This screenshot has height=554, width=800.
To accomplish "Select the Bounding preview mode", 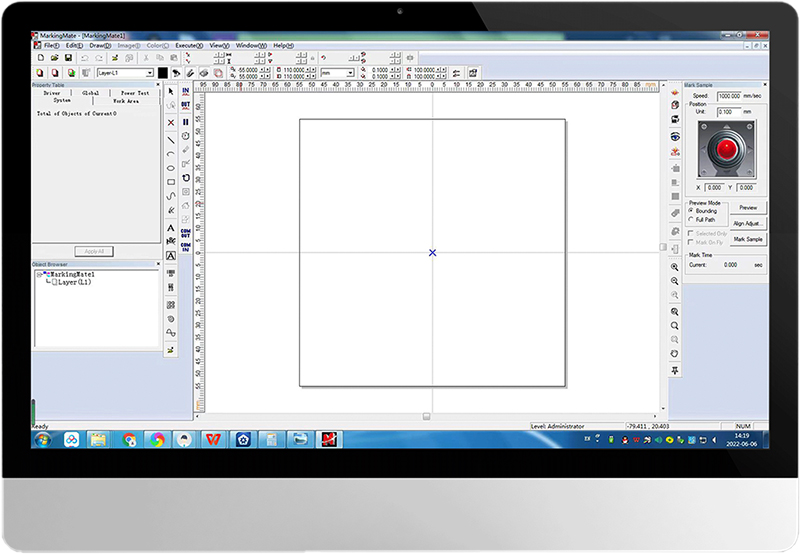I will point(692,211).
